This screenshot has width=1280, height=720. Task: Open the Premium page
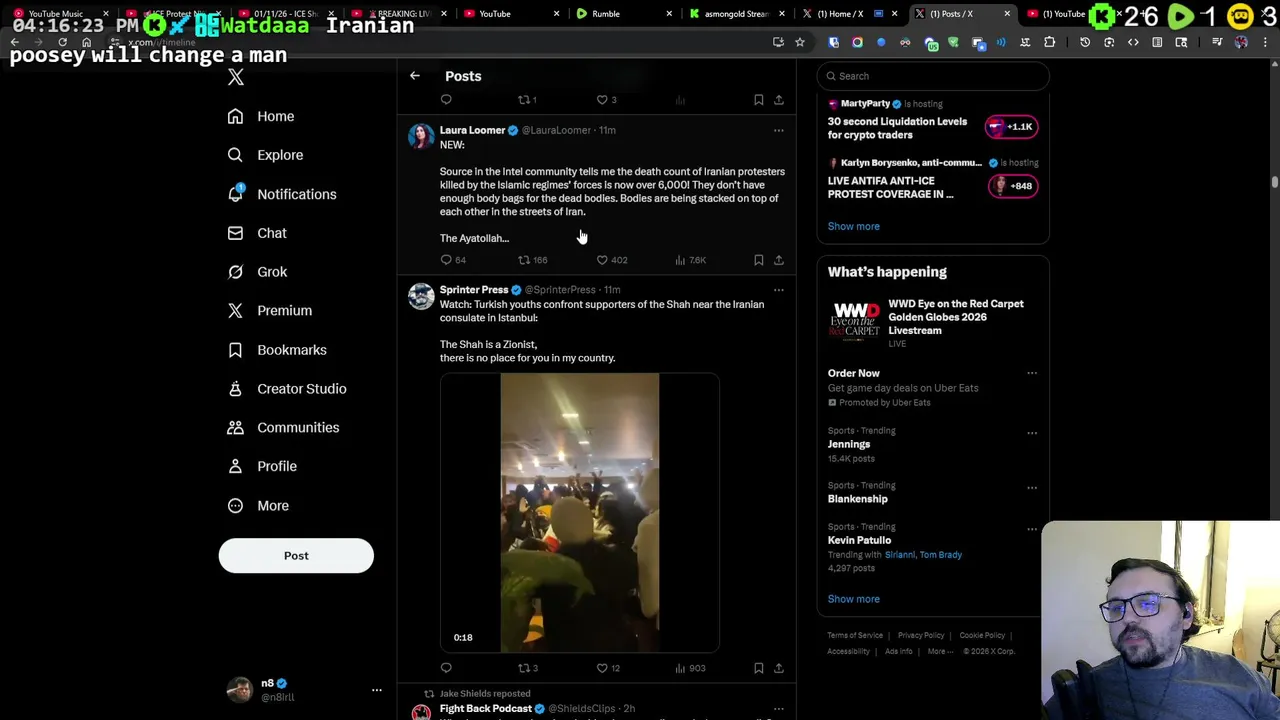[x=270, y=311]
